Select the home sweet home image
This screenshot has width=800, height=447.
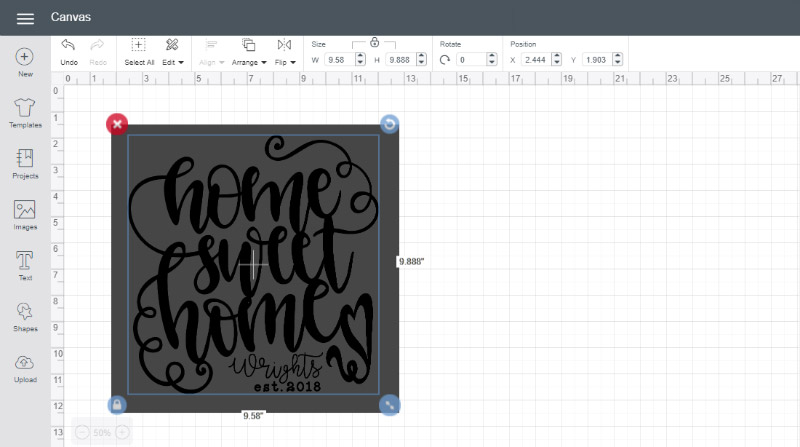[254, 265]
